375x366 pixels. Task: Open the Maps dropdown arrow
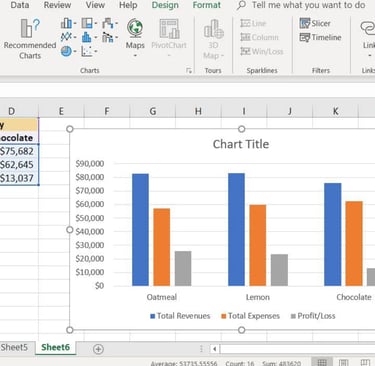tap(135, 55)
